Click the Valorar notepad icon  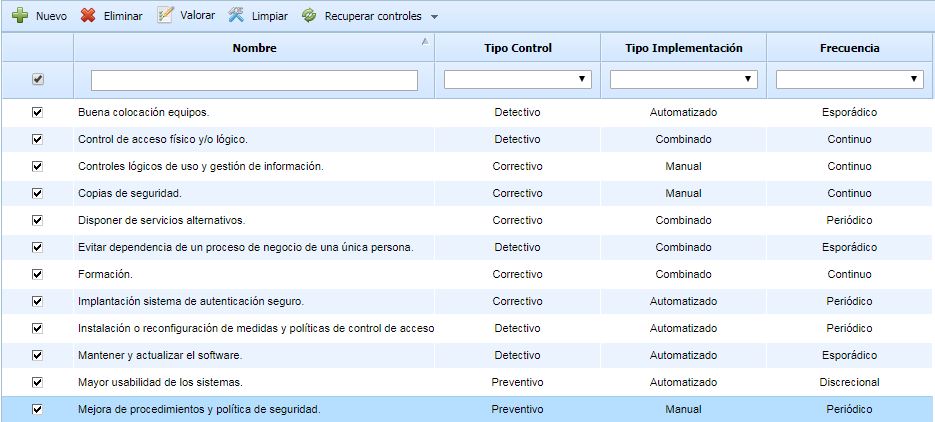pos(165,16)
